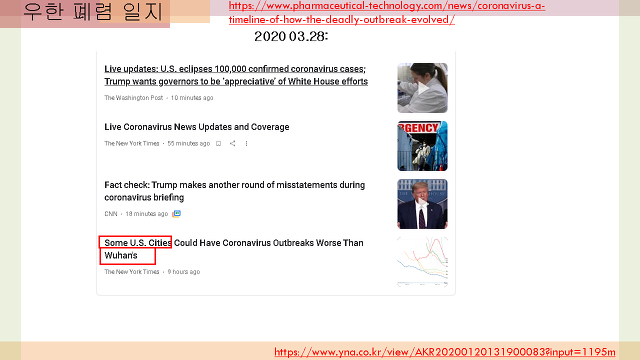Click the 18 minutes ago timestamp
This screenshot has width=640, height=360.
(147, 213)
